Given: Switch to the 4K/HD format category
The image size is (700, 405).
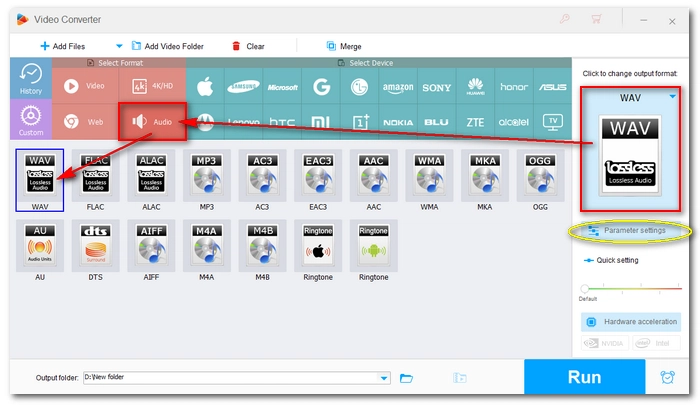Looking at the screenshot, I should [152, 86].
